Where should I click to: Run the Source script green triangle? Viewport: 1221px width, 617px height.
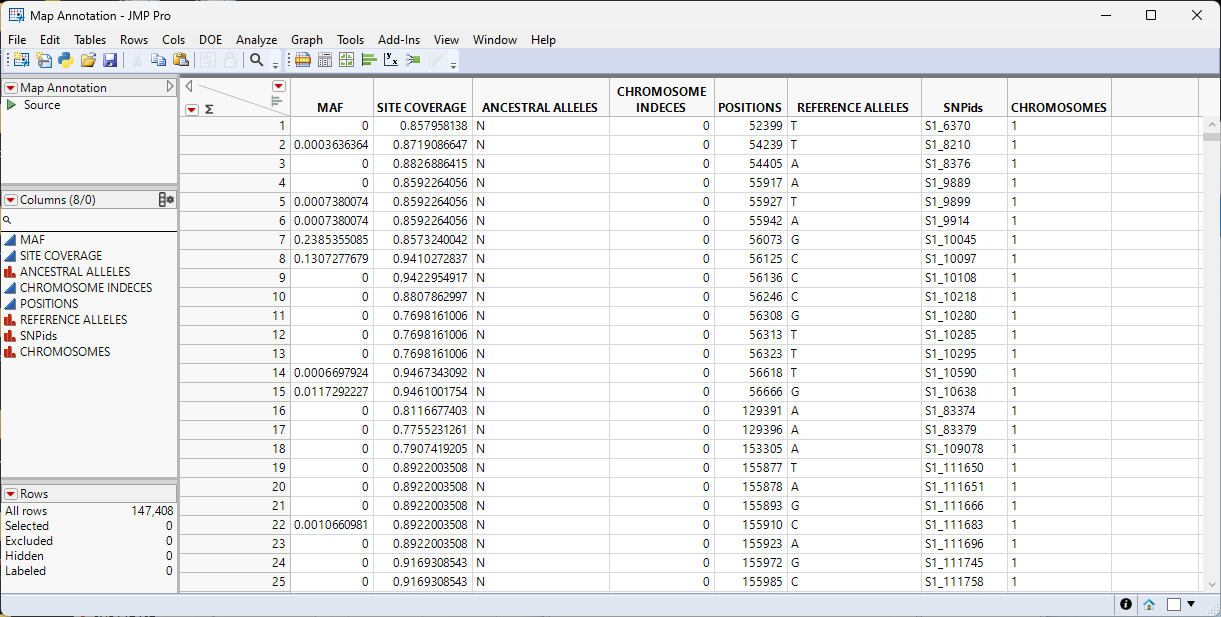click(x=11, y=105)
